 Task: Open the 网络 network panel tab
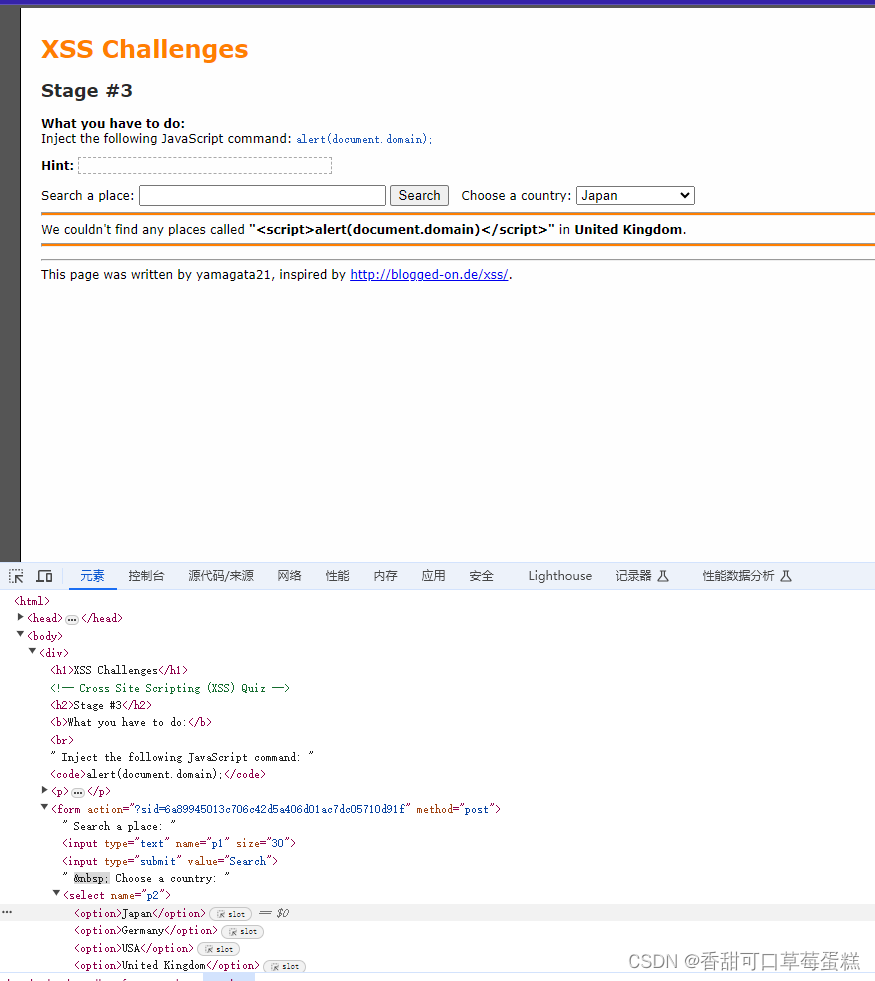[288, 576]
